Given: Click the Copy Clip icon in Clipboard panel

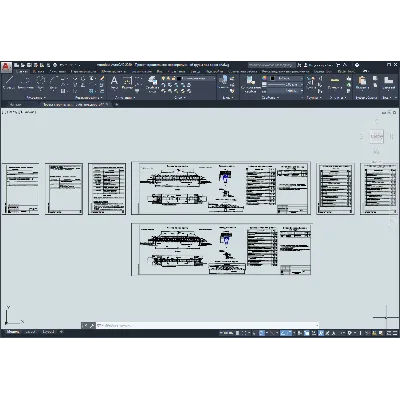Looking at the screenshot, I should pos(375,85).
